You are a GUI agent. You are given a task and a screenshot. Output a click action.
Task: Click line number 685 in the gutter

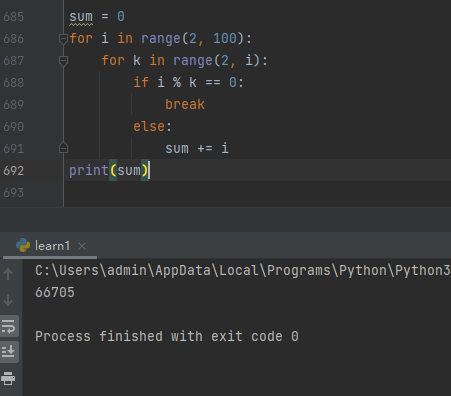[14, 17]
